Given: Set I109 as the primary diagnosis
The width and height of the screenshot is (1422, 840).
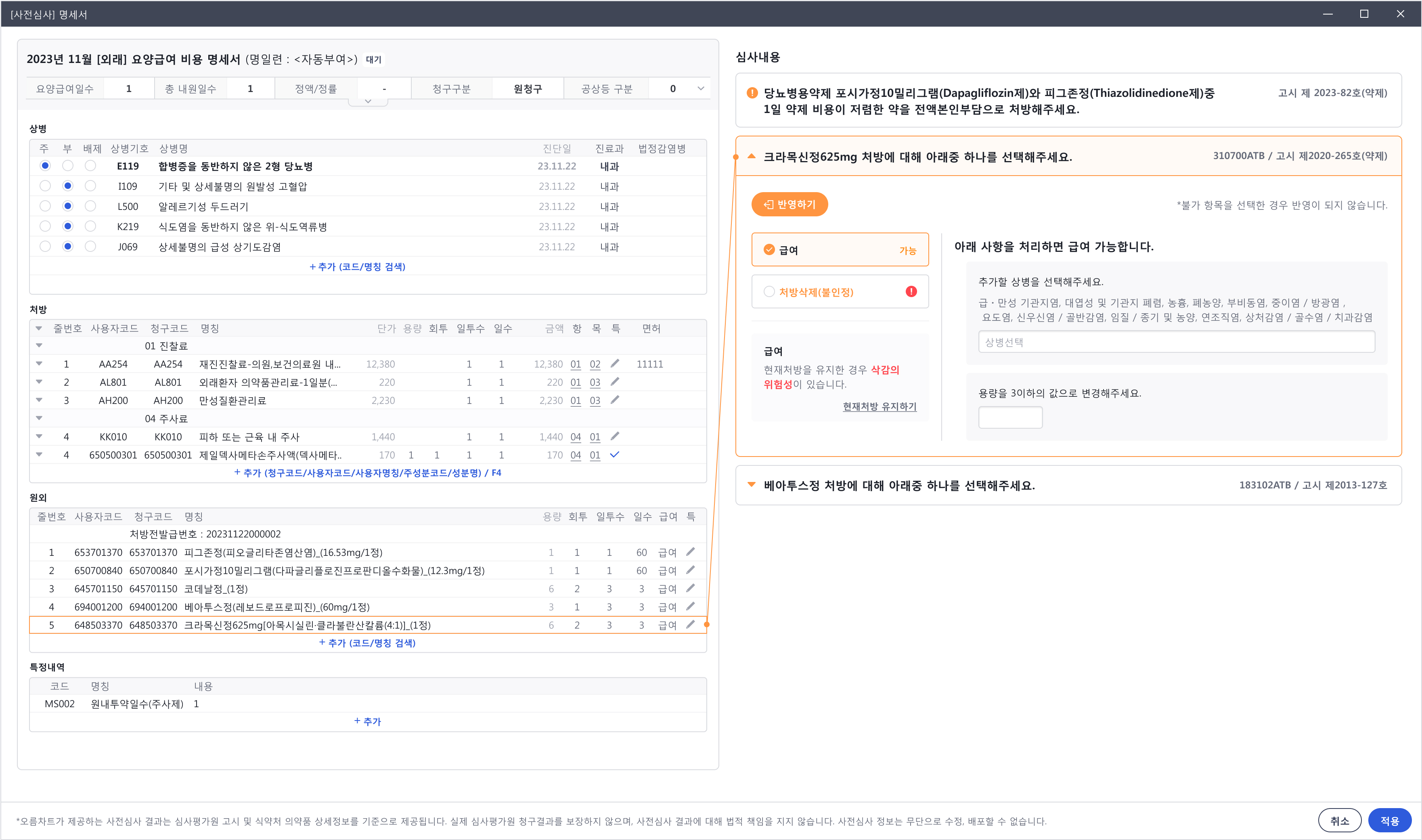Looking at the screenshot, I should pyautogui.click(x=45, y=186).
